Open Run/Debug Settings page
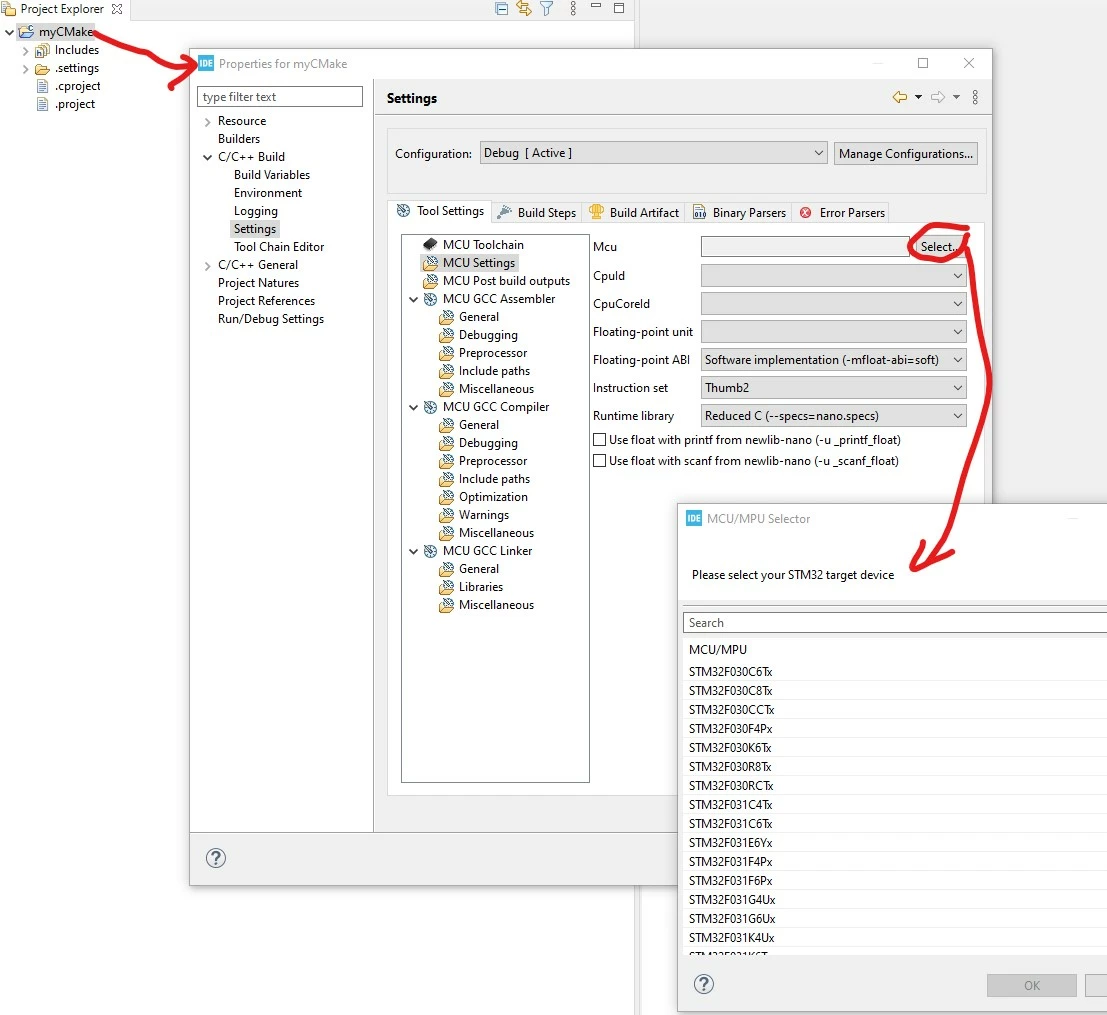The image size is (1107, 1015). (270, 319)
